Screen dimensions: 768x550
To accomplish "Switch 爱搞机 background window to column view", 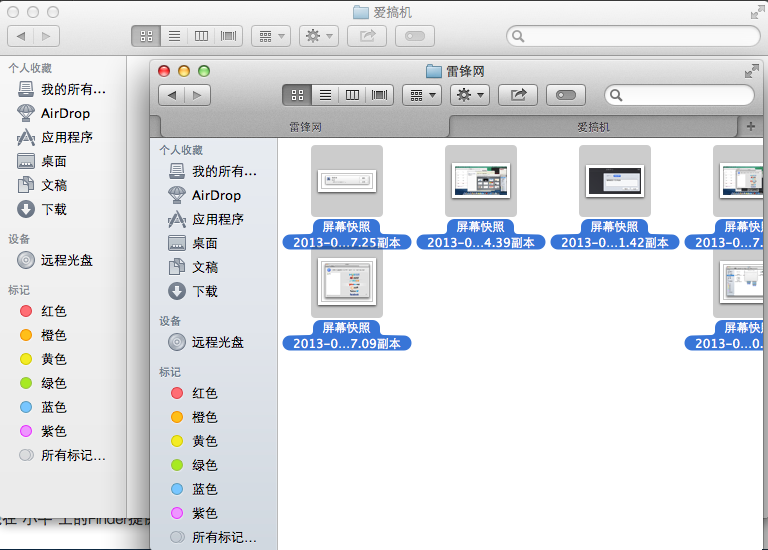I will [x=201, y=36].
